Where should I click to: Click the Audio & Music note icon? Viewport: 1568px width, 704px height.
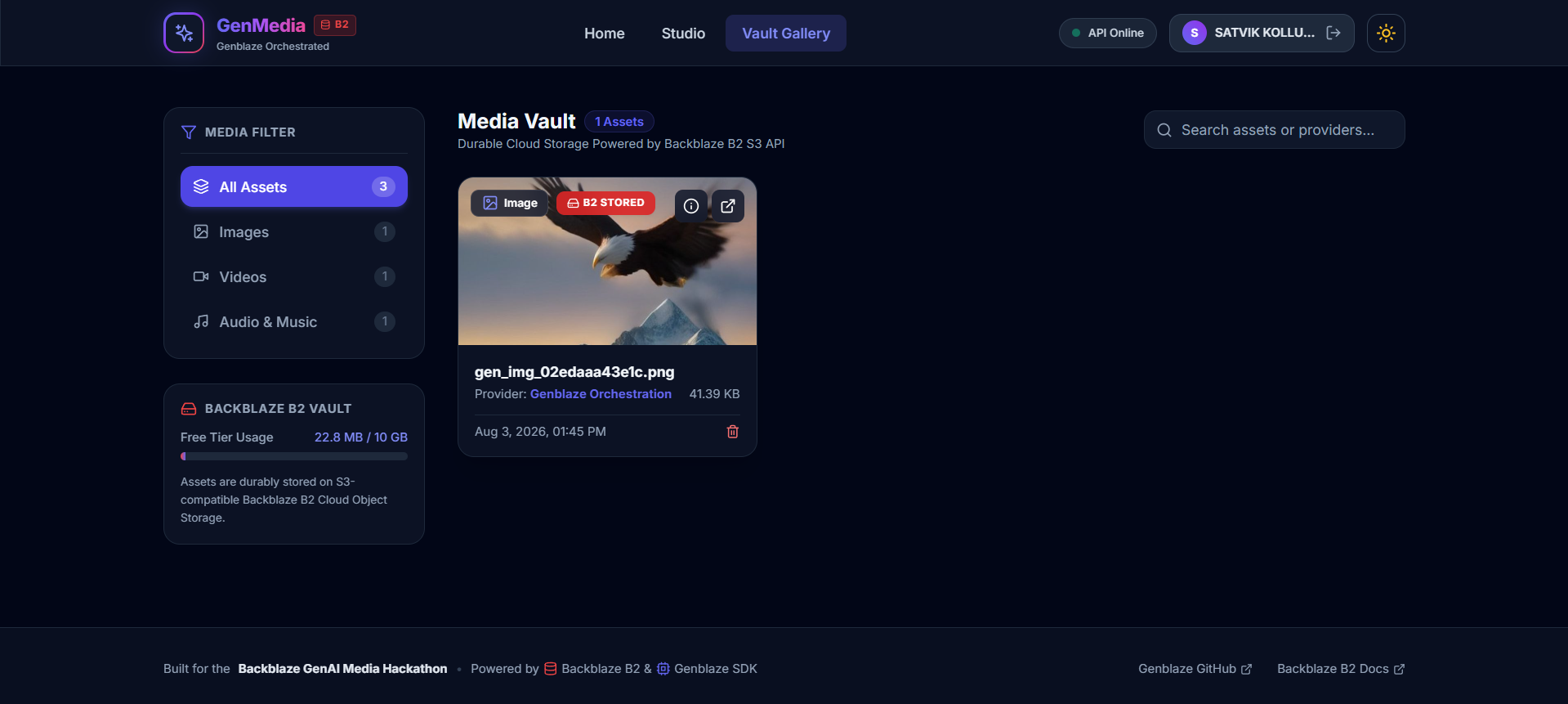pyautogui.click(x=201, y=321)
